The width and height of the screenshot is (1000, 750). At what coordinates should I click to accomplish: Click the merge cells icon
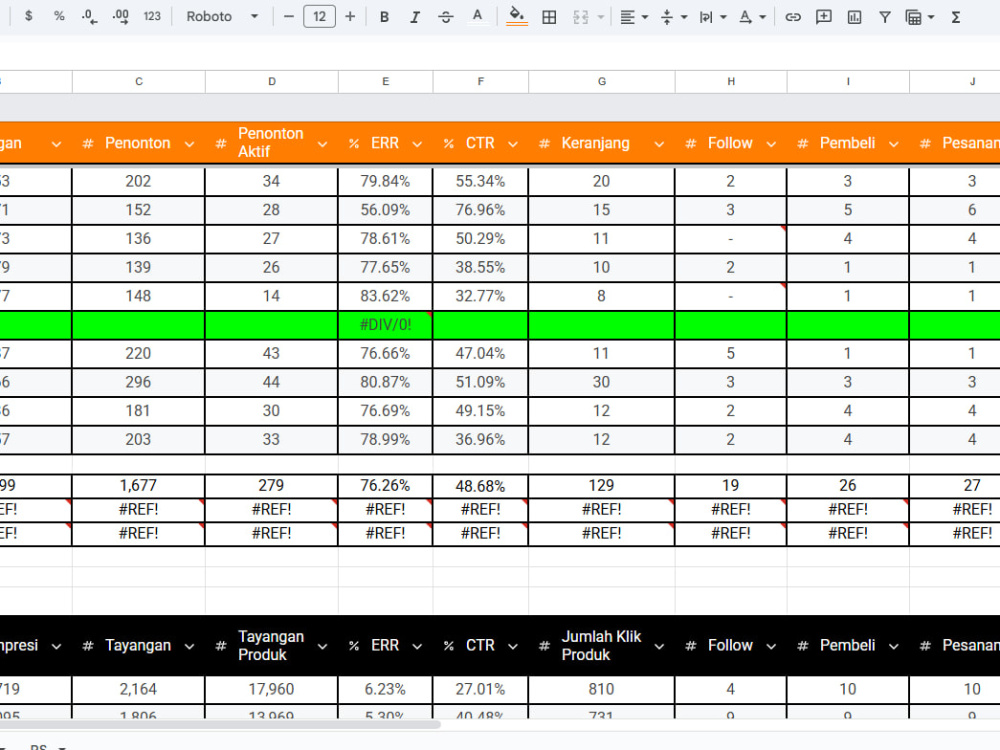580,17
